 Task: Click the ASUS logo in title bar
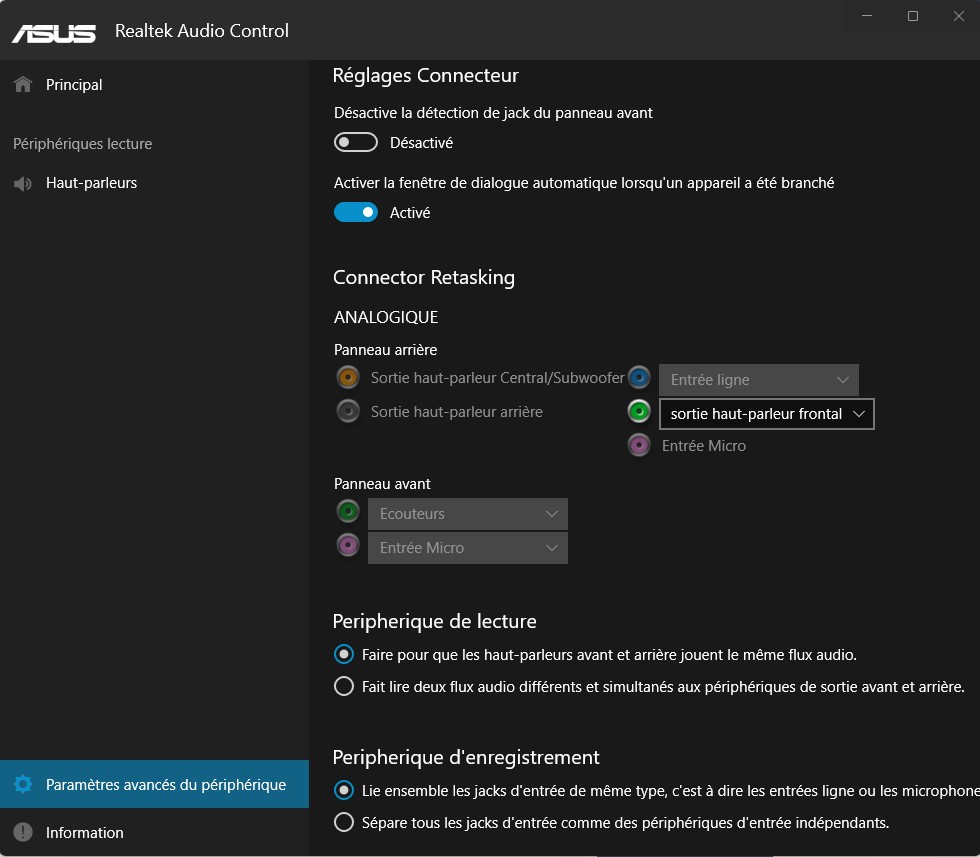(54, 31)
